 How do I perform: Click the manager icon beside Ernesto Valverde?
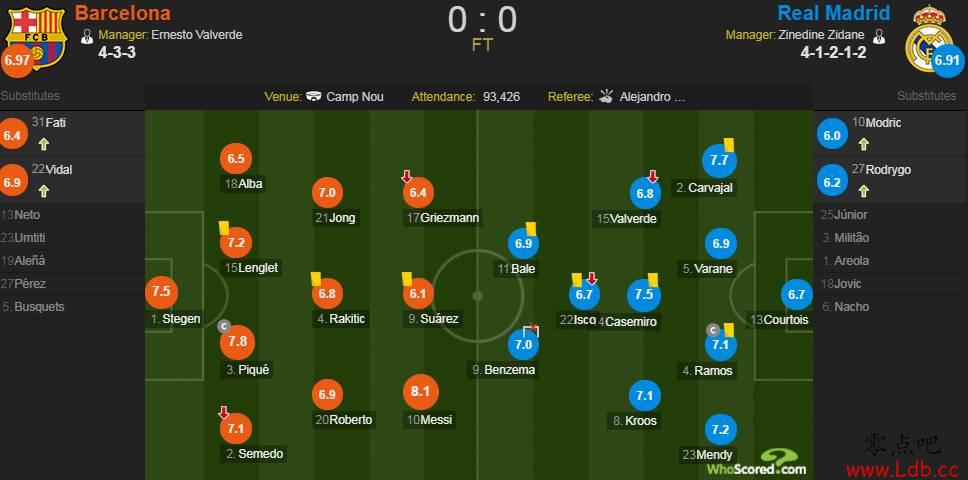coord(87,36)
